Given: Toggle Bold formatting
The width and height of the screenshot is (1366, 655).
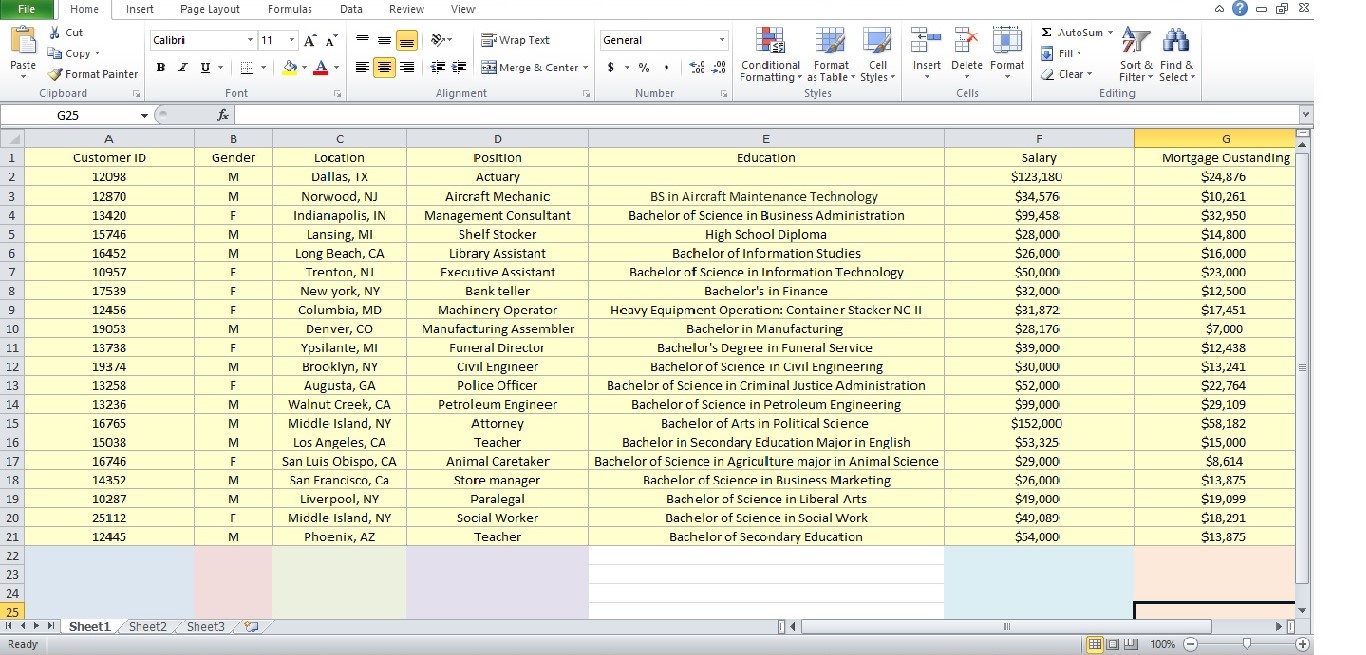Looking at the screenshot, I should 161,67.
